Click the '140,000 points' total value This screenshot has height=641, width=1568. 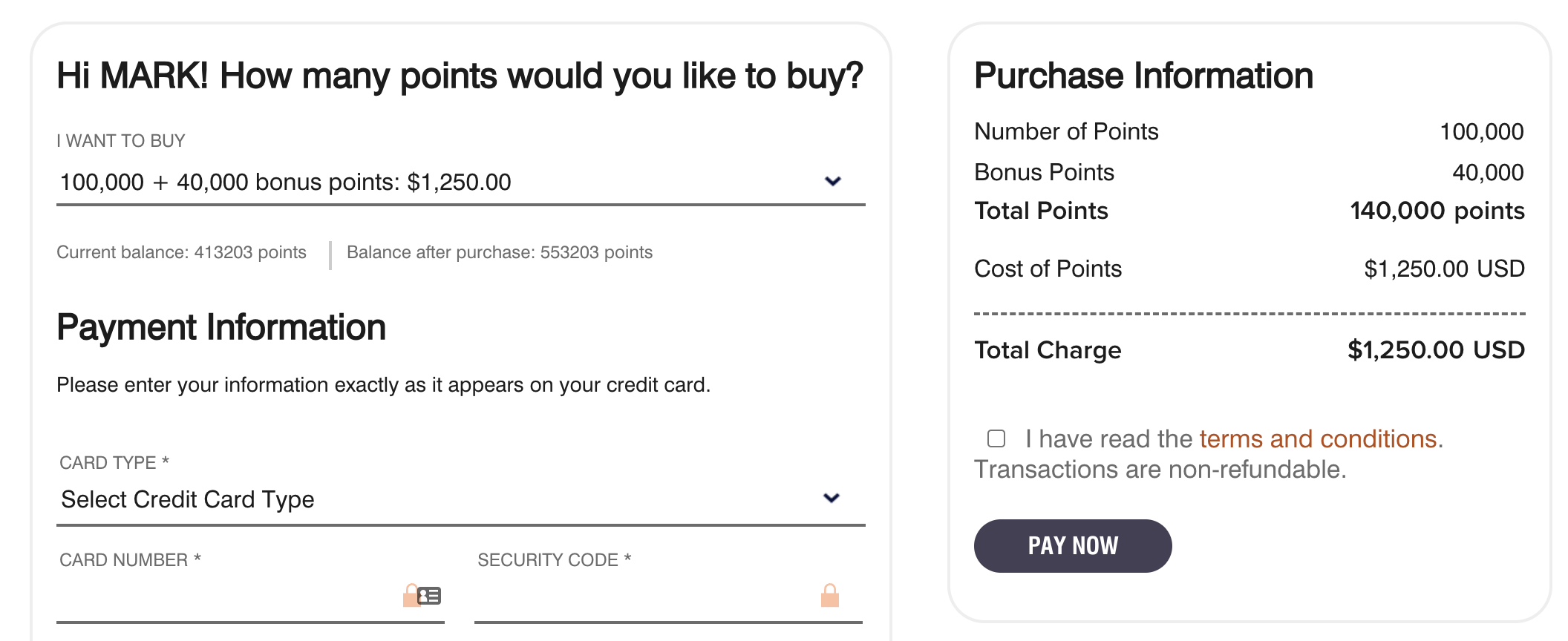pos(1437,211)
